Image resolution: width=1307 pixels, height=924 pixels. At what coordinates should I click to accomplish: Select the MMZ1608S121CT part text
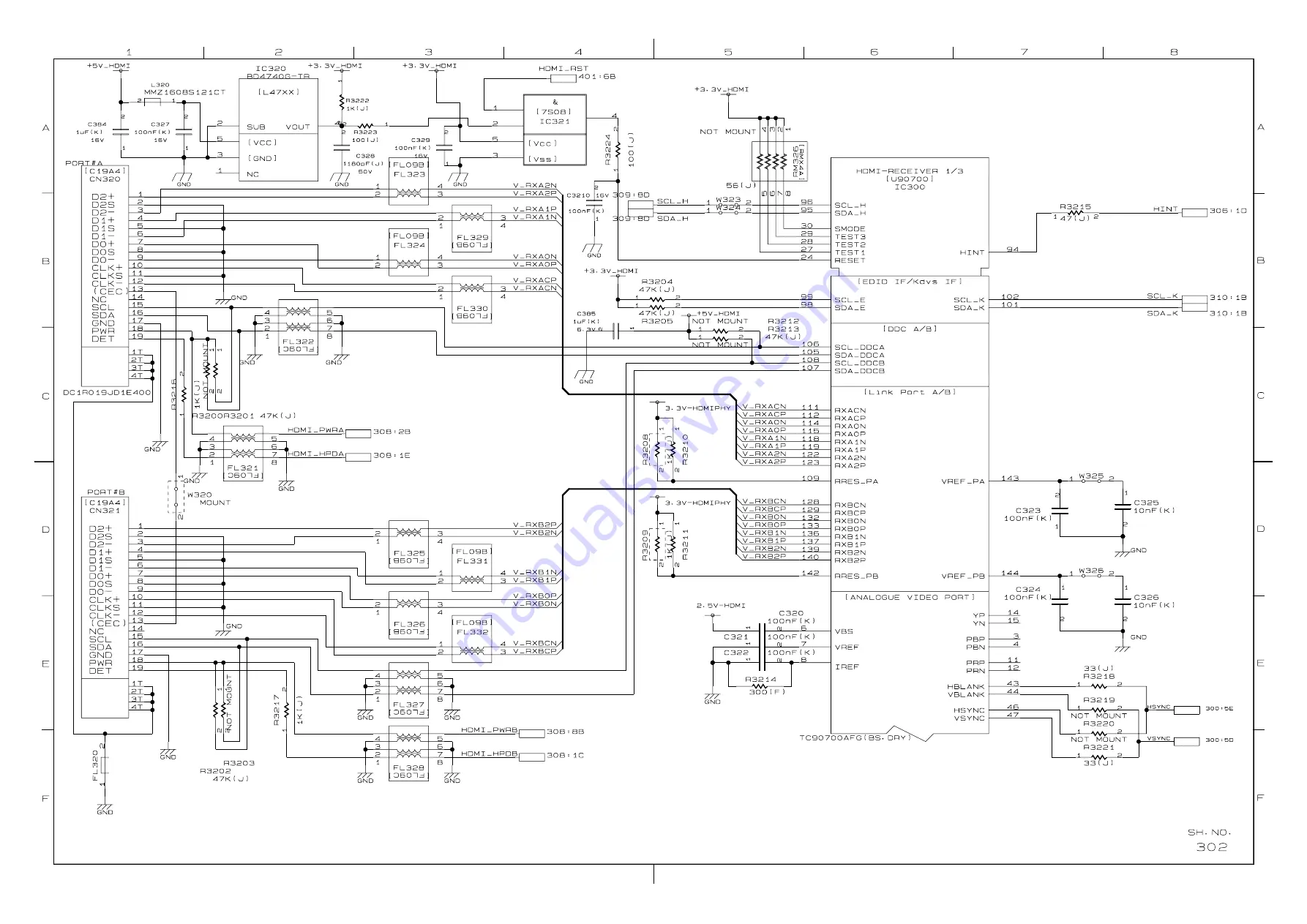point(184,92)
